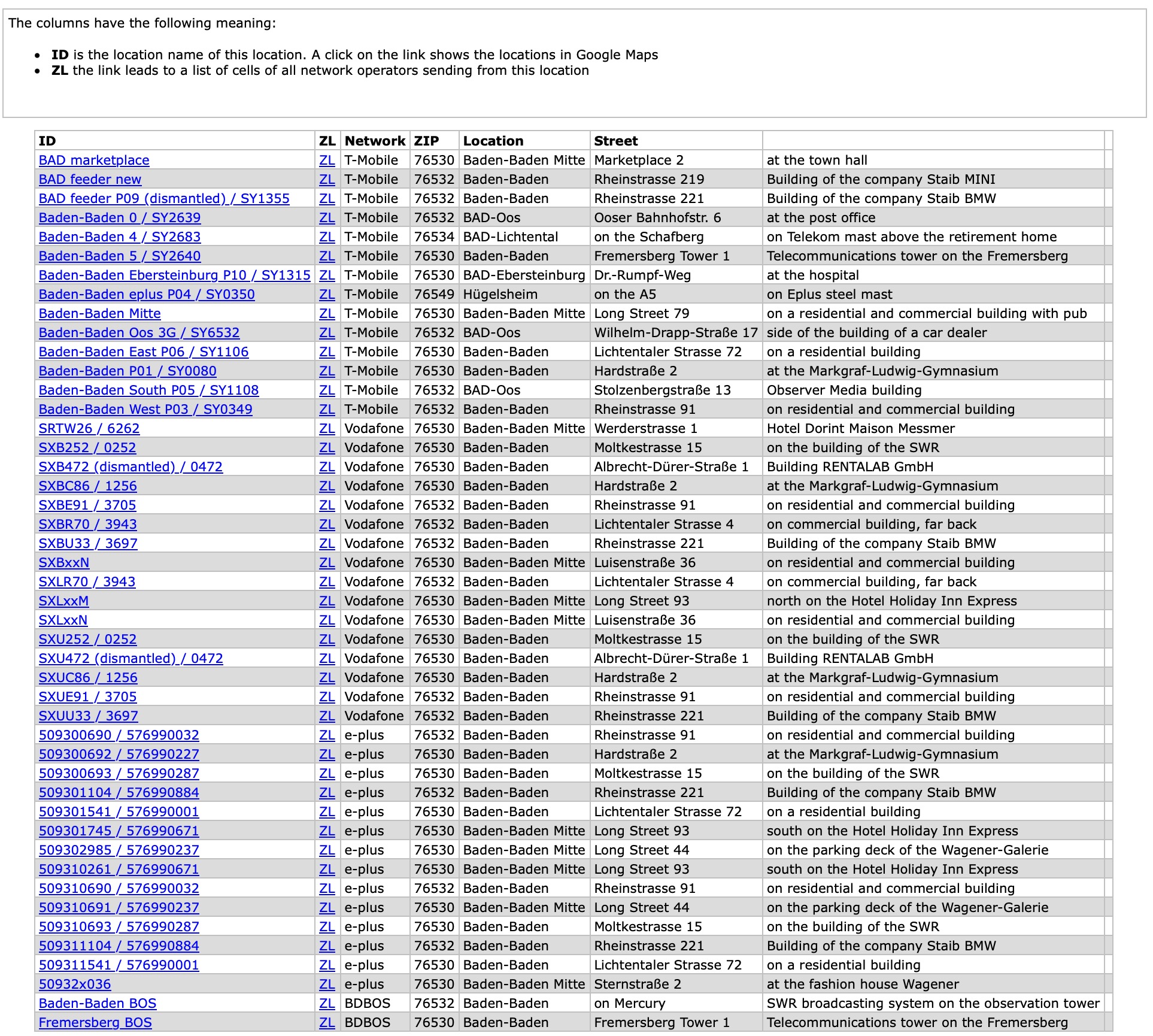This screenshot has height=1036, width=1153.
Task: Open Baden-Baden eplus P04 / SY0350 link
Action: coord(147,294)
